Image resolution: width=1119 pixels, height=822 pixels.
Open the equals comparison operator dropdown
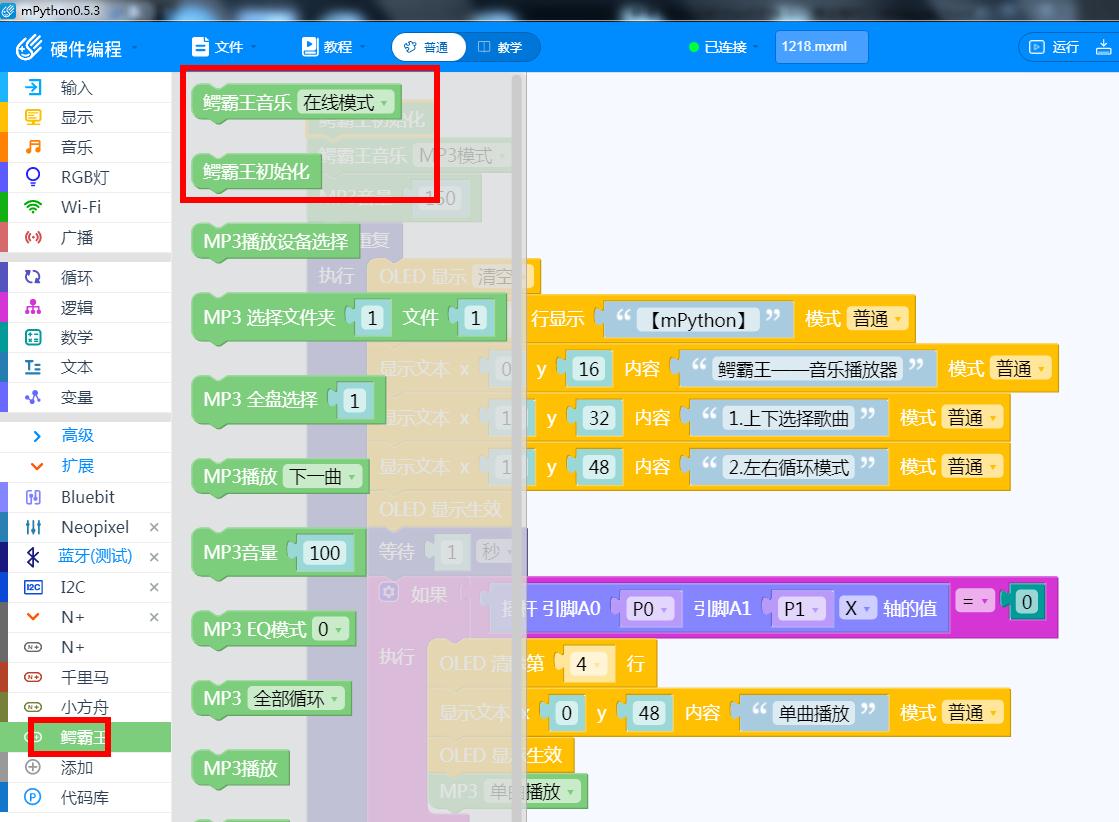pos(975,602)
